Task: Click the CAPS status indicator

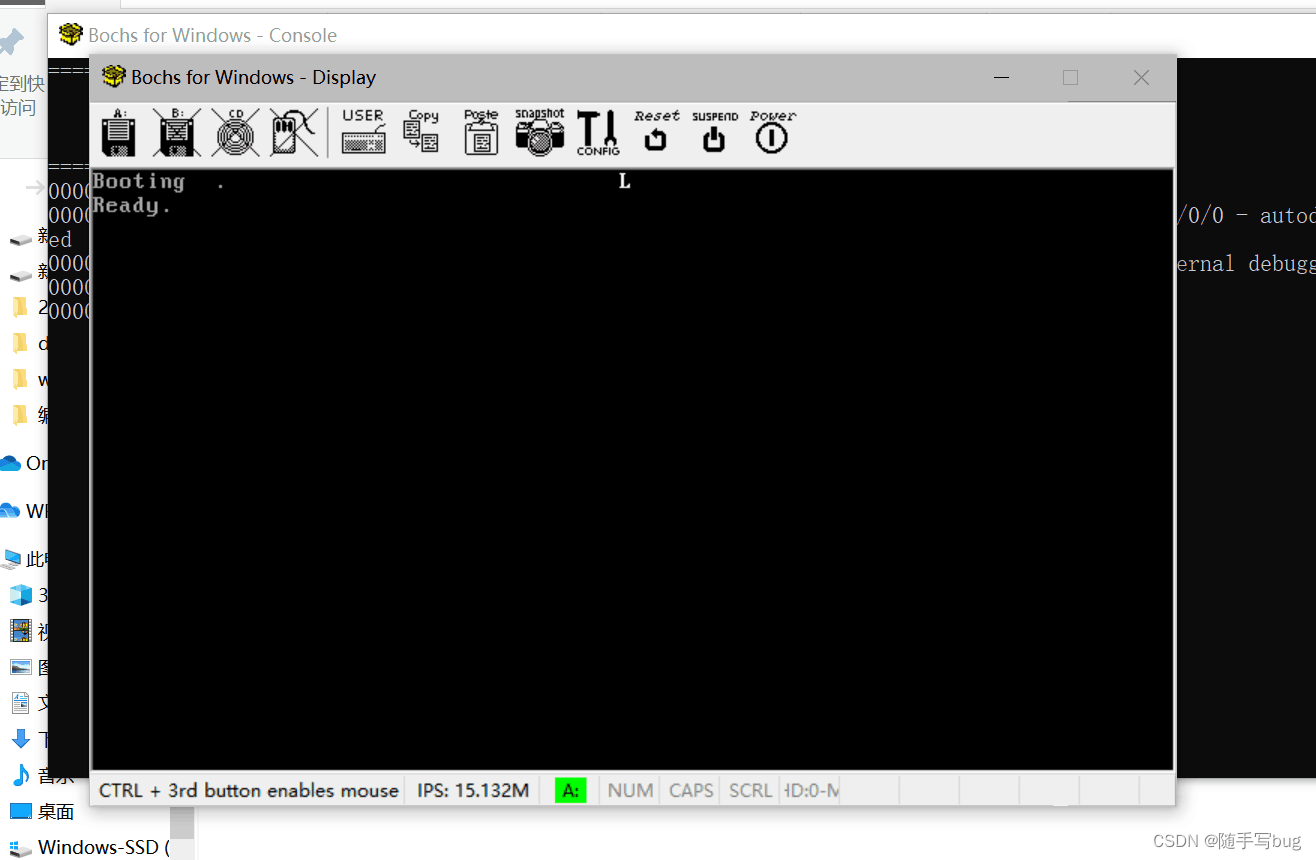Action: click(x=691, y=790)
